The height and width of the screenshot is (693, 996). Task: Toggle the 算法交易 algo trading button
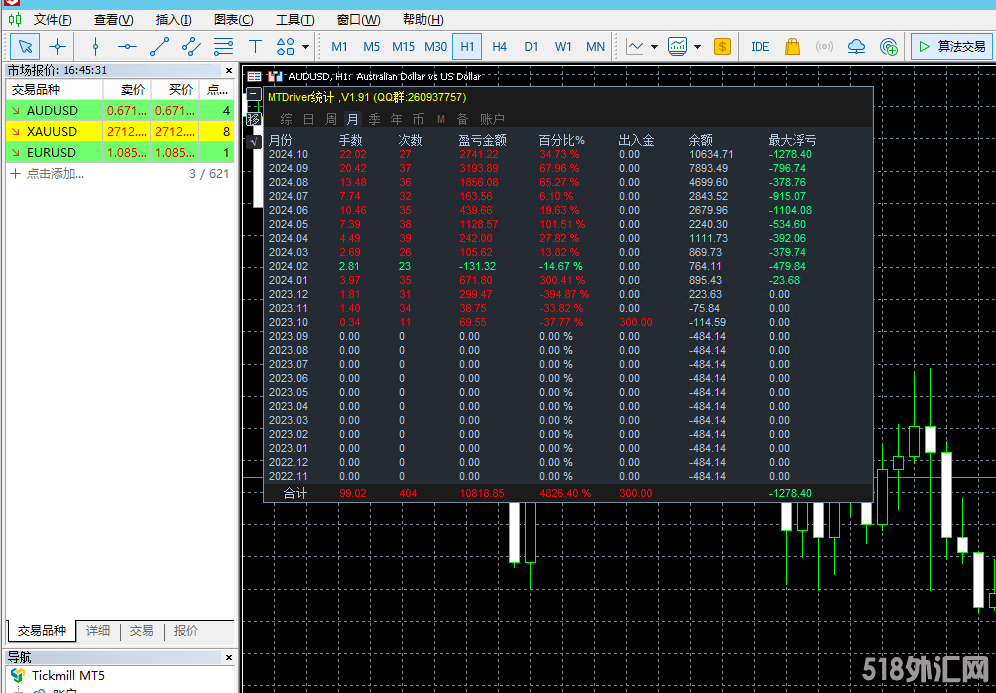tap(950, 46)
